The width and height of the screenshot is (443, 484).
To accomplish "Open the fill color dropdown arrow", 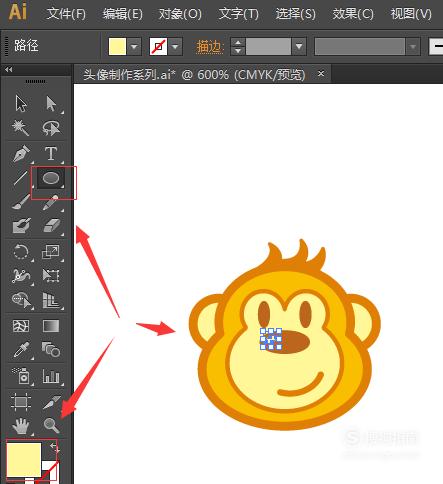I will pyautogui.click(x=134, y=46).
